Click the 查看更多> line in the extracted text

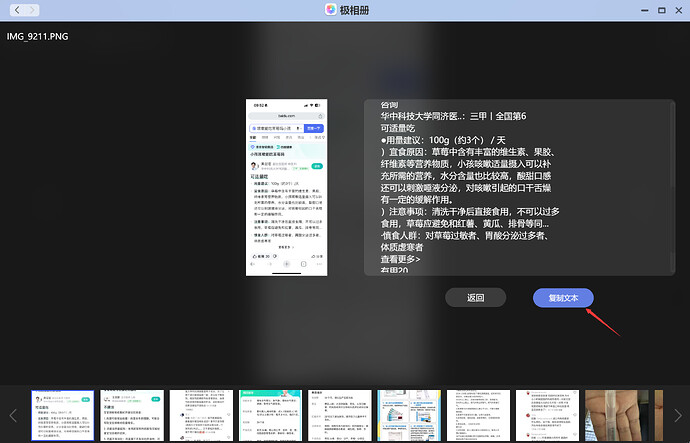tap(400, 259)
